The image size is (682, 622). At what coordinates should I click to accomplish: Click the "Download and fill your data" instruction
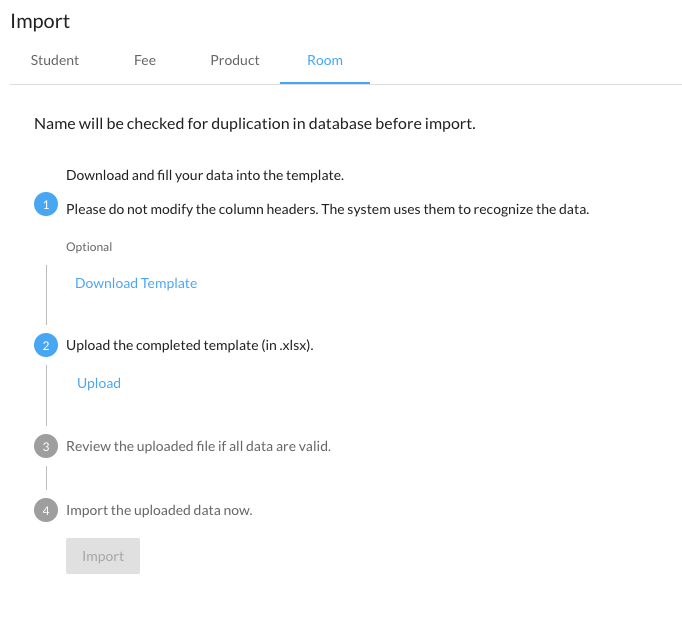pyautogui.click(x=205, y=175)
